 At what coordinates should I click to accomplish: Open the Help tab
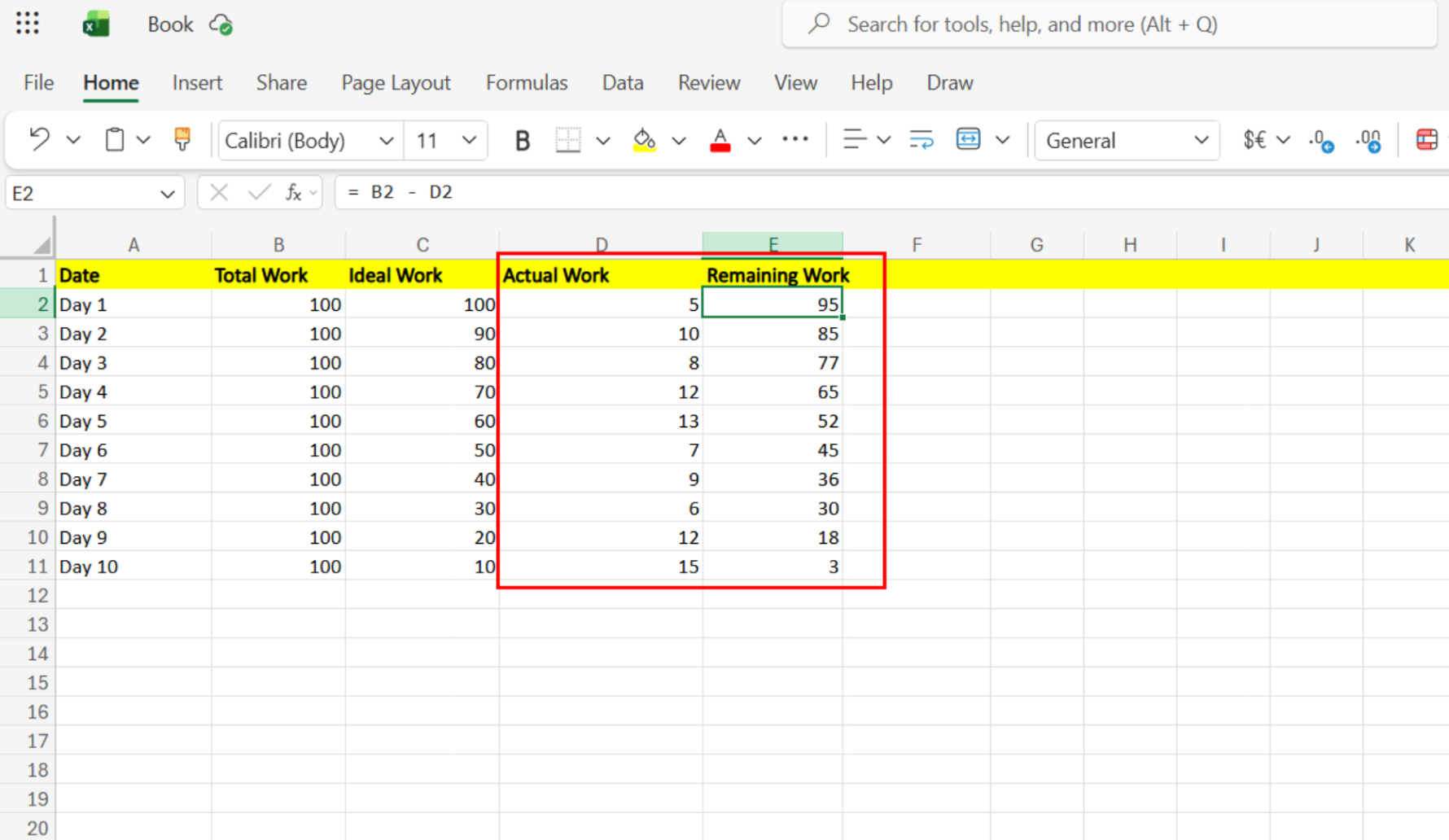pyautogui.click(x=872, y=82)
